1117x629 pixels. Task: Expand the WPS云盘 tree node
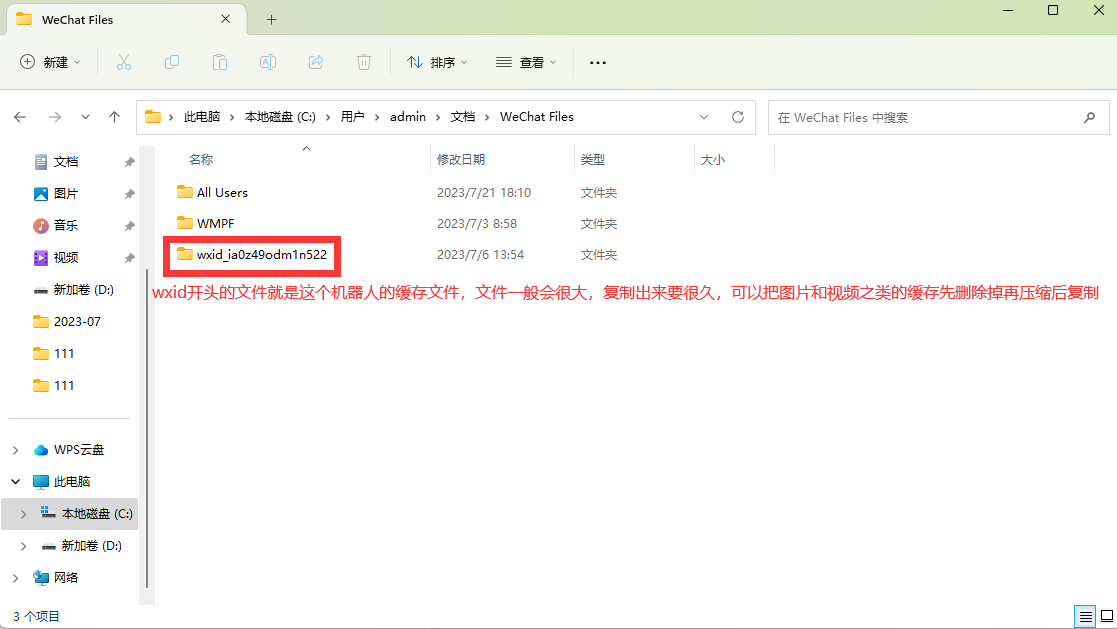[16, 450]
